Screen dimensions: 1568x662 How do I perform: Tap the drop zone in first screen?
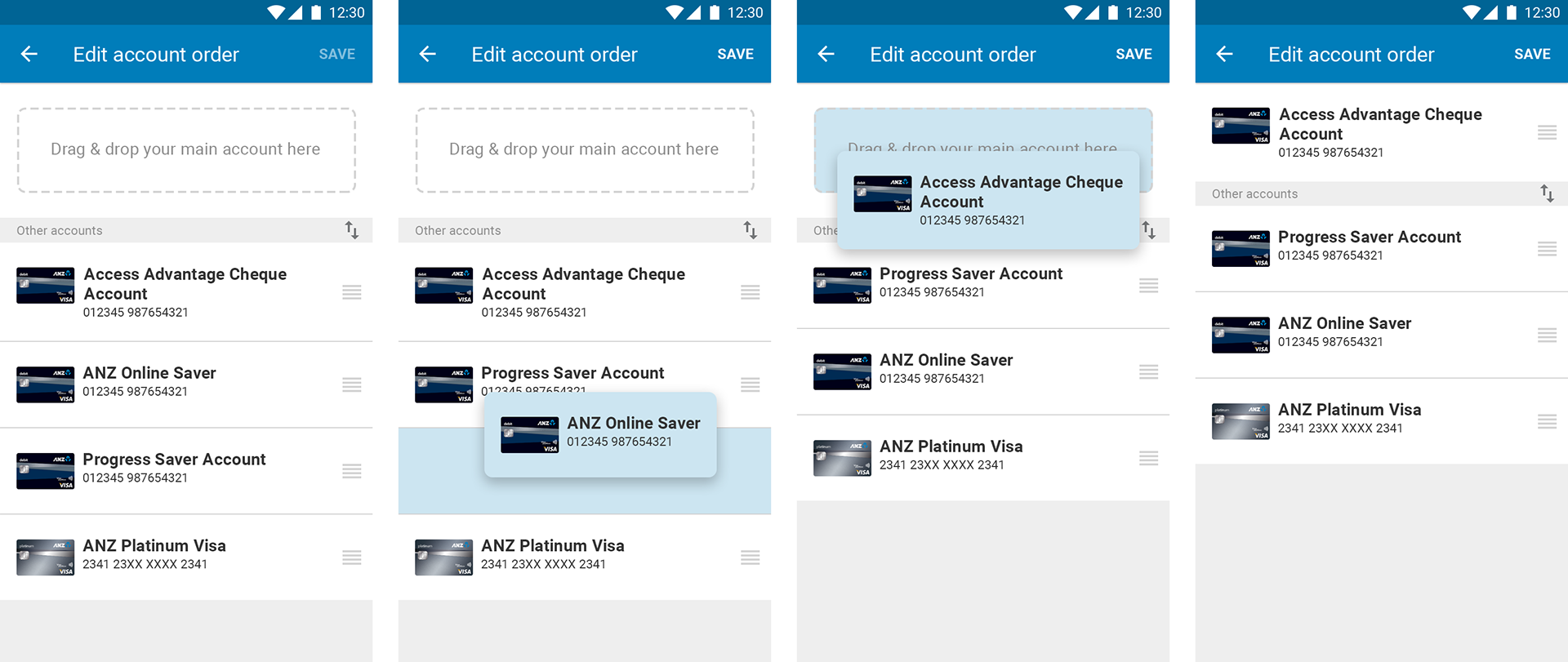(186, 150)
